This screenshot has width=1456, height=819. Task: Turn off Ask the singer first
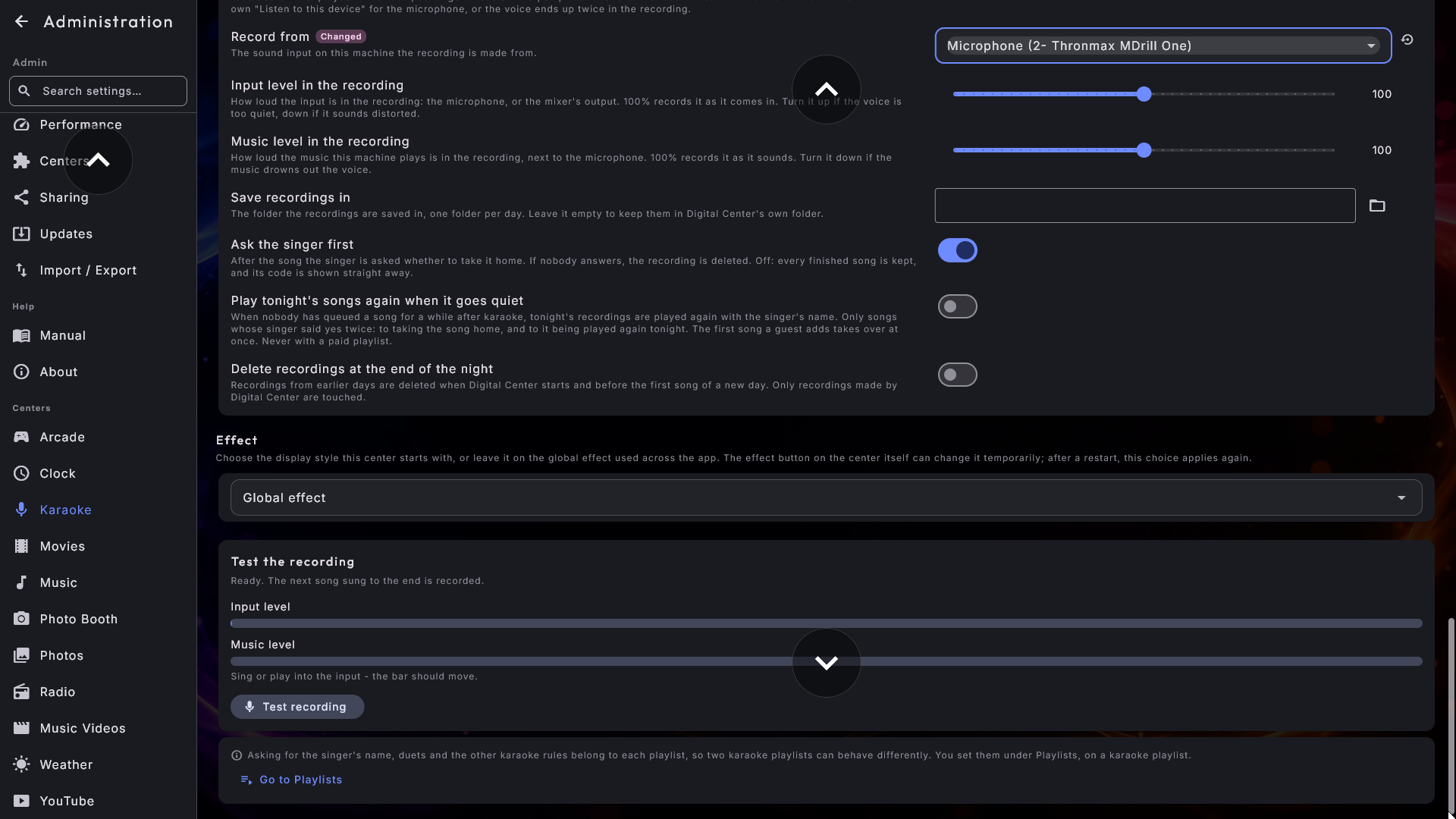(957, 250)
